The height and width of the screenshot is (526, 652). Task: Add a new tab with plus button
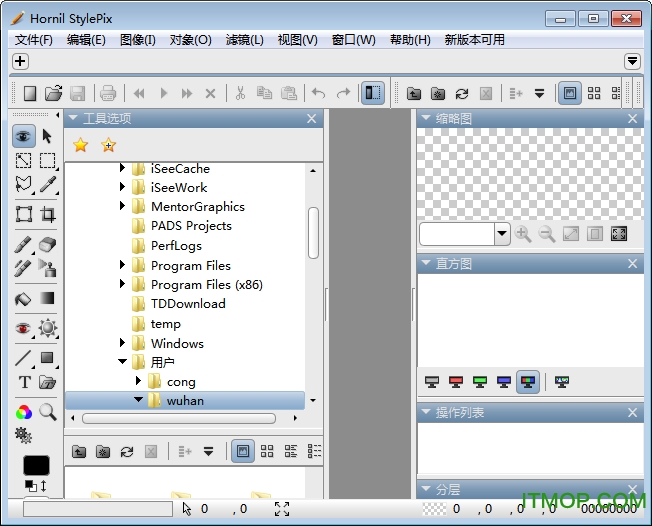(20, 61)
